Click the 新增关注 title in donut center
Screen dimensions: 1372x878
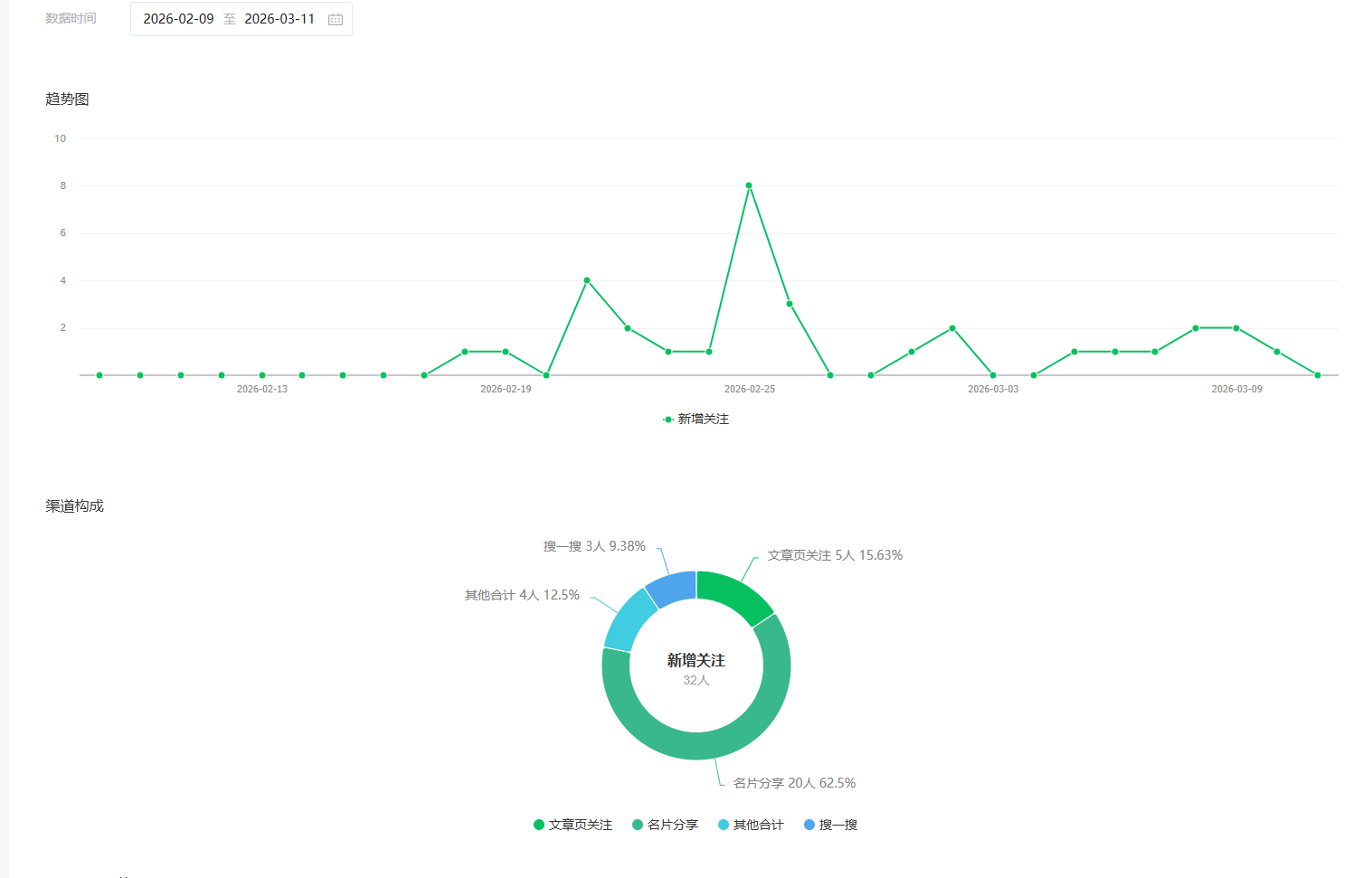(696, 660)
